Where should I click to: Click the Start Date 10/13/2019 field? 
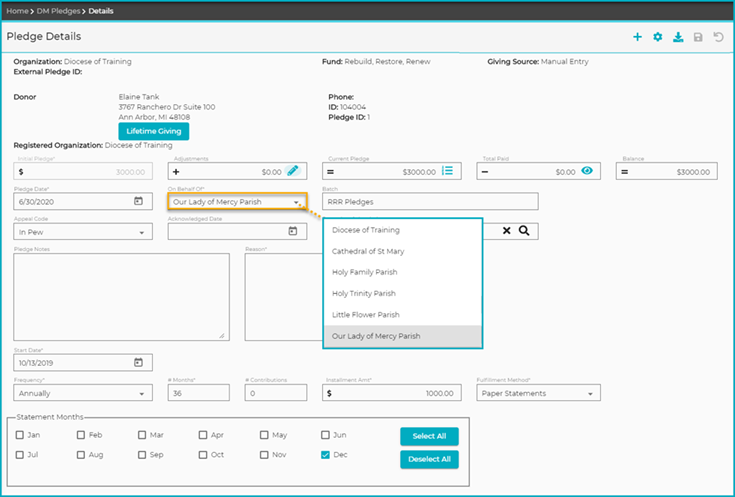coord(83,362)
